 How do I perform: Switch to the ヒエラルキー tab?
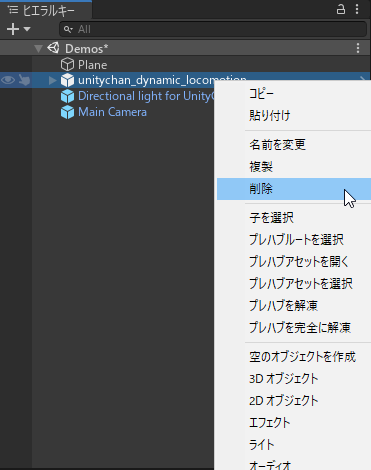point(46,11)
